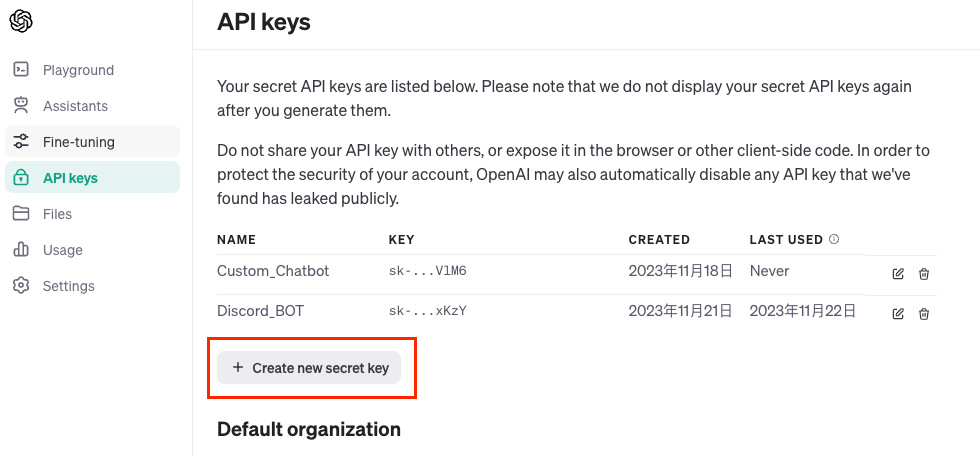This screenshot has width=980, height=456.
Task: Delete the Discord_BOT API key
Action: [924, 313]
